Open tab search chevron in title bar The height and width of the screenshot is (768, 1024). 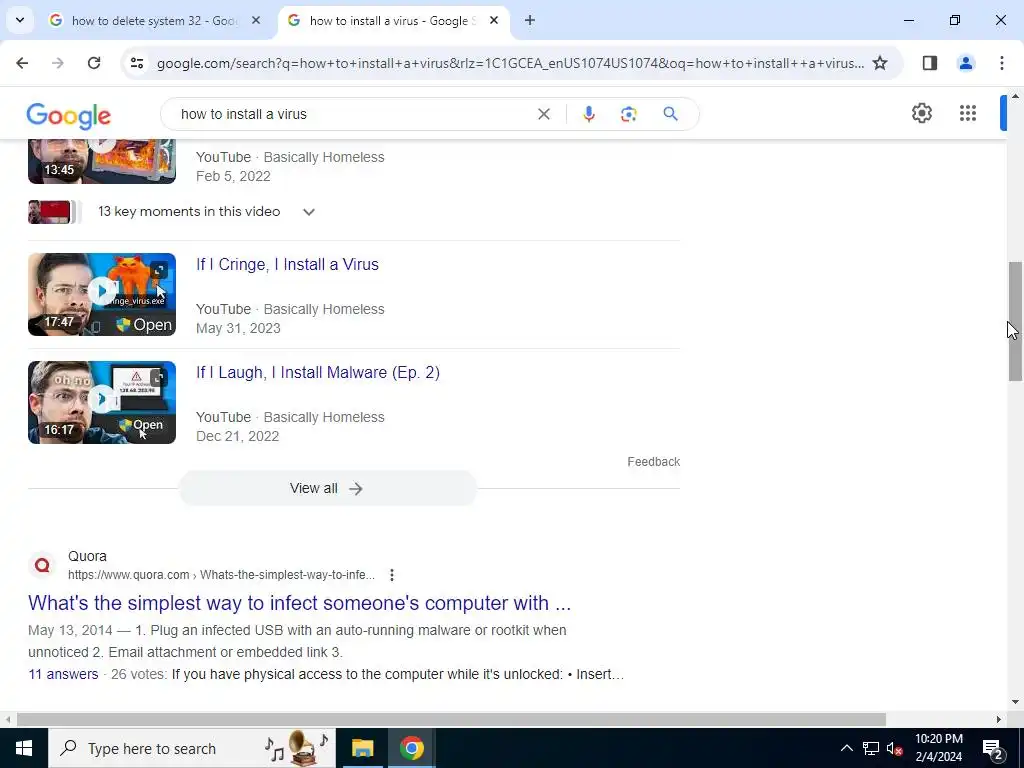pos(20,20)
